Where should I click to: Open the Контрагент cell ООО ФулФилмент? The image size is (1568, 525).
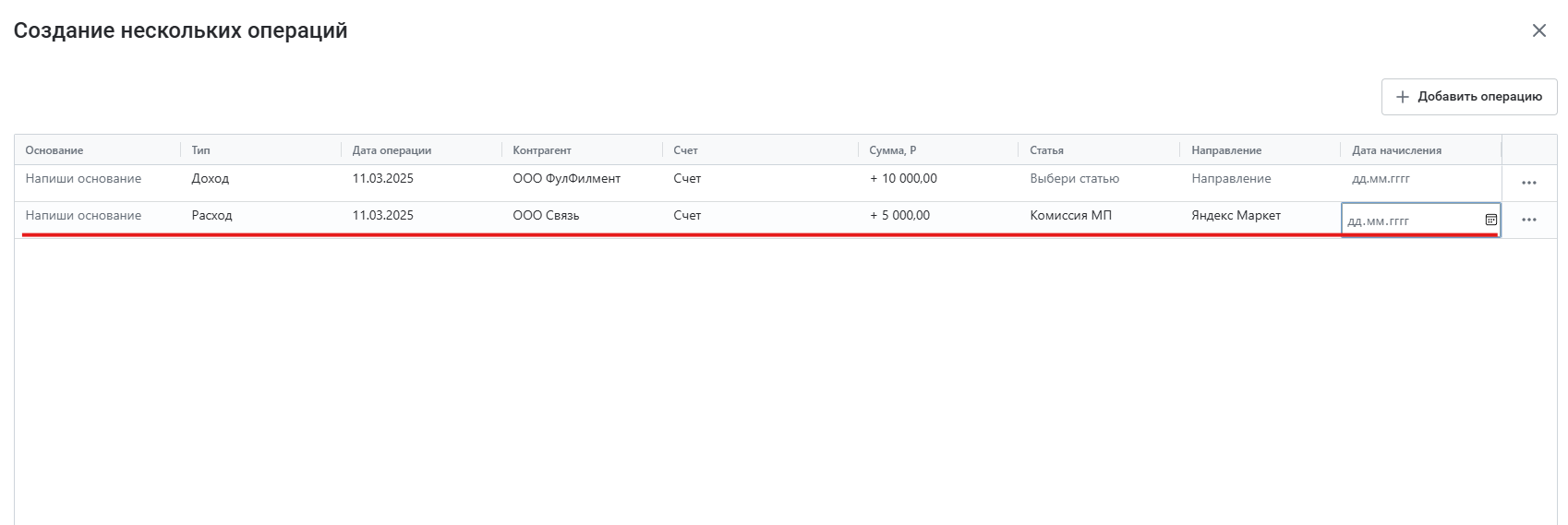582,183
